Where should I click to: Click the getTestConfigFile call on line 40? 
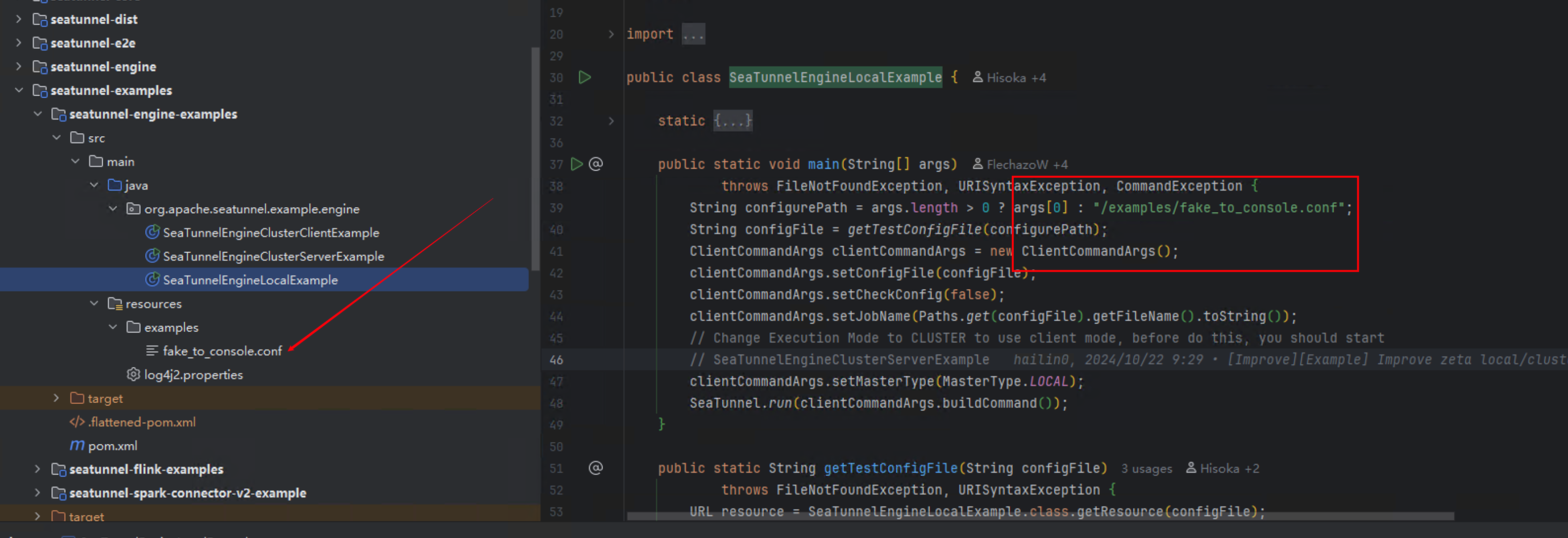tap(914, 230)
